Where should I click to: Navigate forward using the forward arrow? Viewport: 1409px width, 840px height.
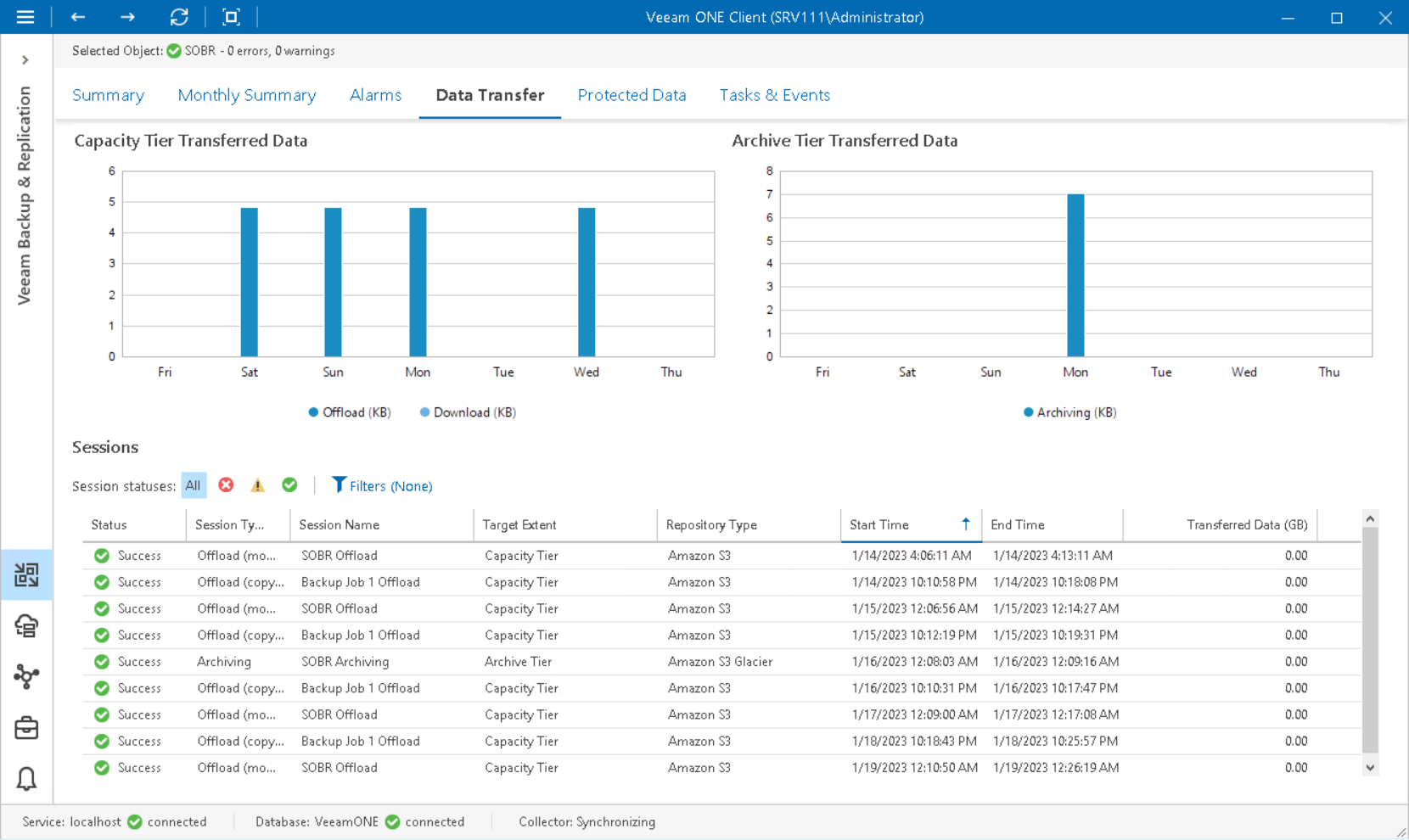pyautogui.click(x=127, y=17)
